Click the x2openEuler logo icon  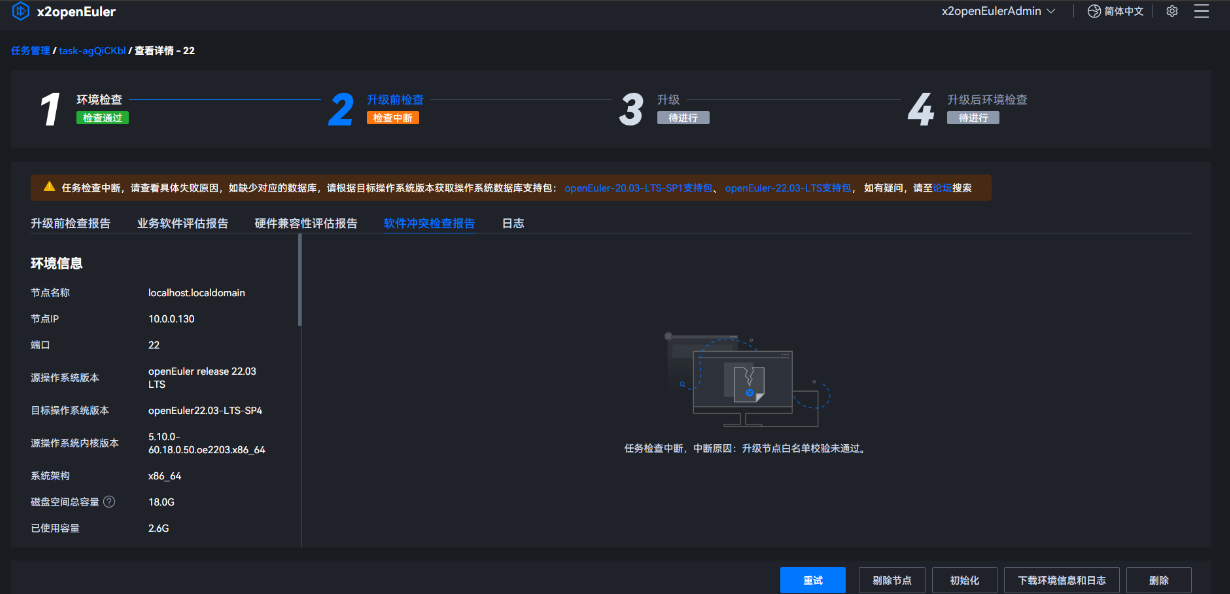(x=20, y=12)
